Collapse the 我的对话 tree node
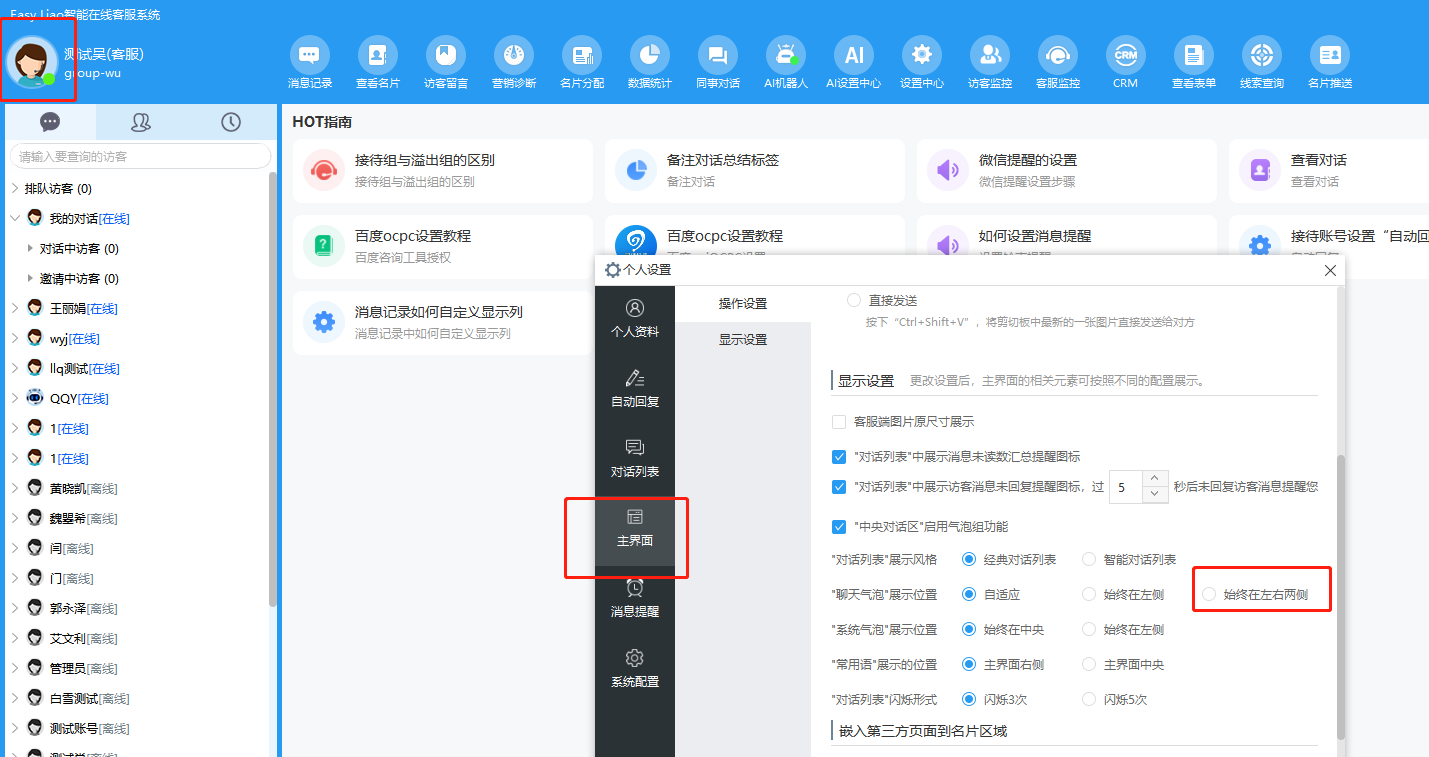The height and width of the screenshot is (757, 1429). pyautogui.click(x=14, y=218)
